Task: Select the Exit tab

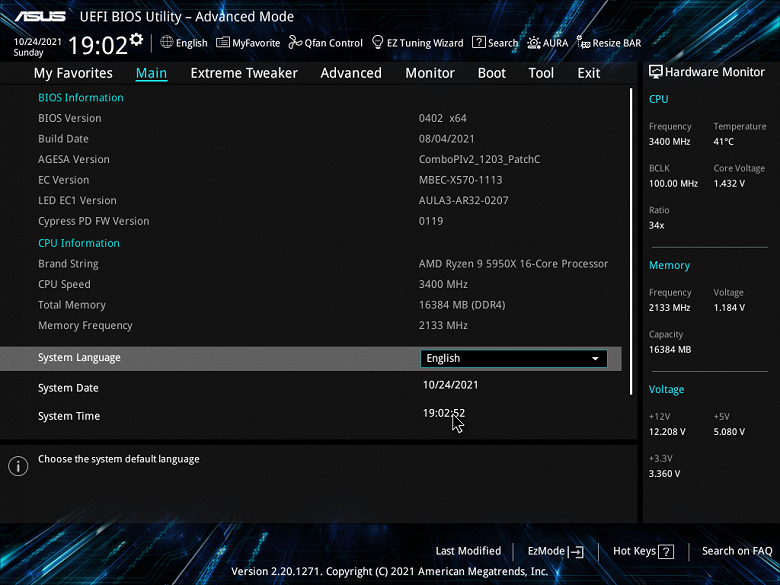Action: tap(588, 73)
